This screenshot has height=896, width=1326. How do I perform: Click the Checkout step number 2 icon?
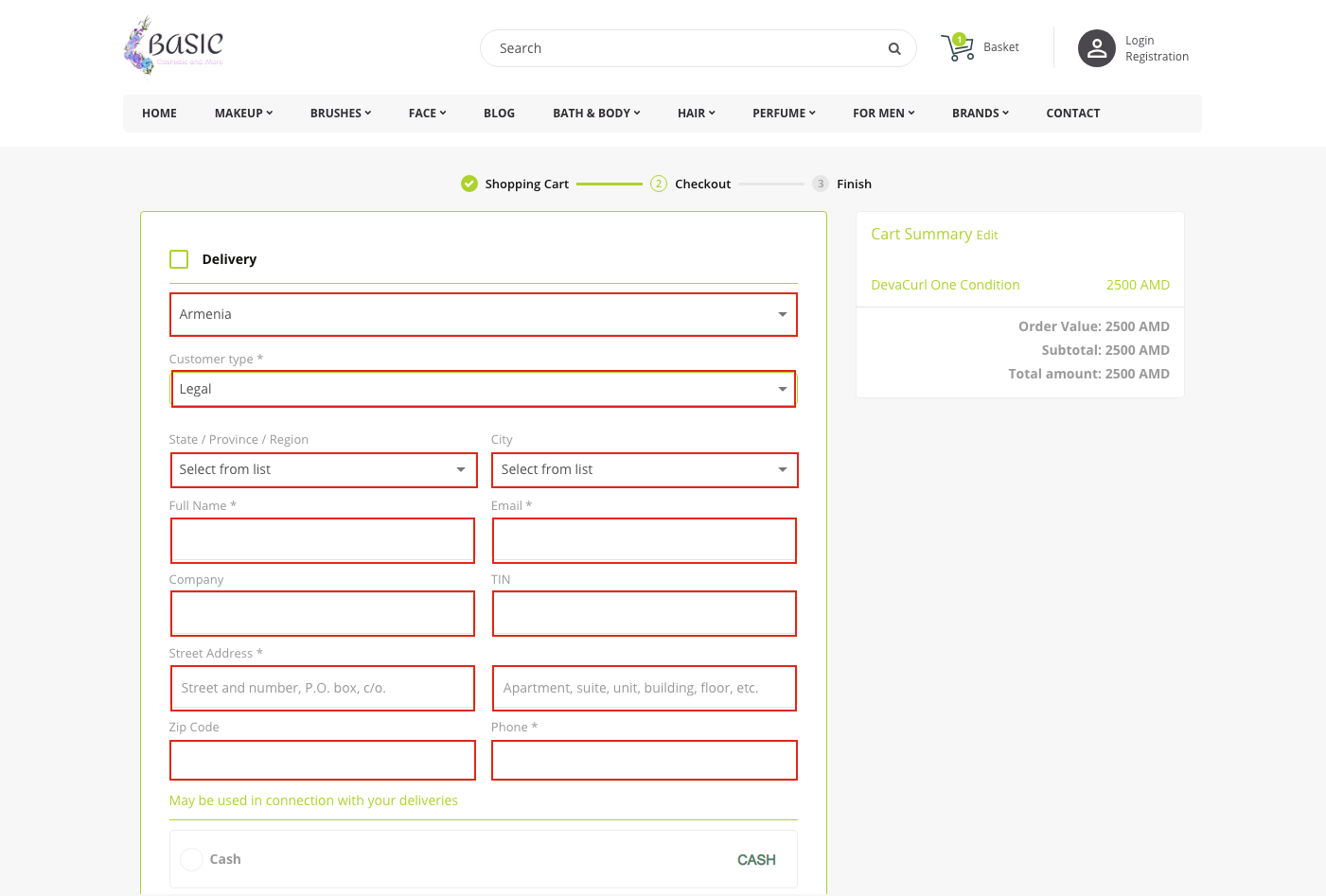659,184
